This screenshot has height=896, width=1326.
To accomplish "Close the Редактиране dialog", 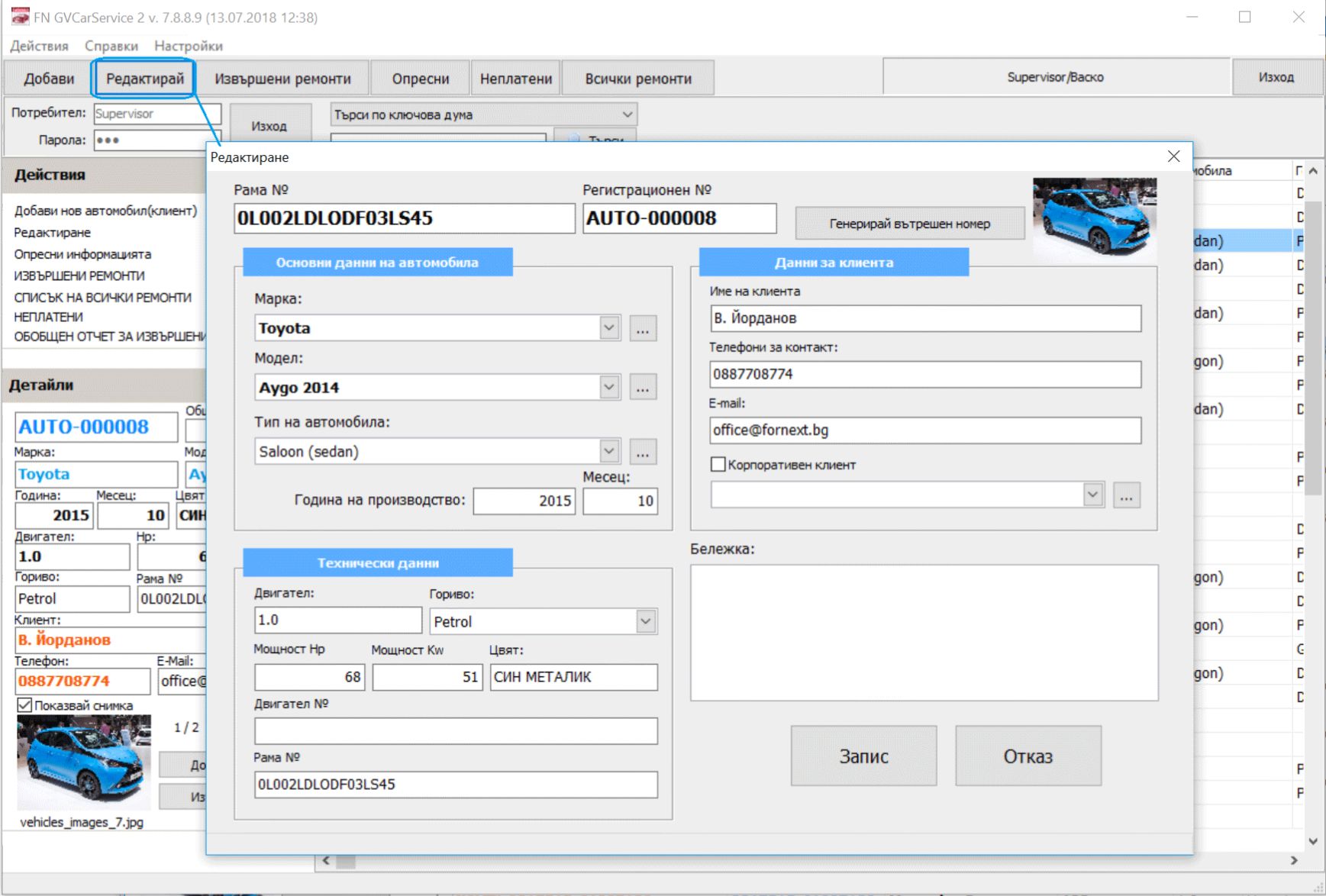I will [x=1174, y=156].
